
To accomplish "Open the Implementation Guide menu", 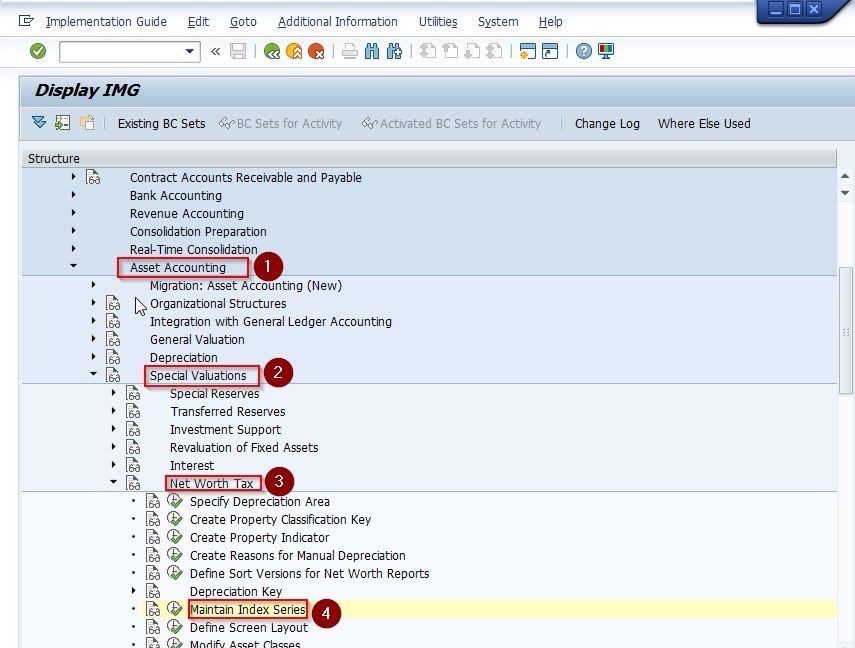I will pos(106,22).
